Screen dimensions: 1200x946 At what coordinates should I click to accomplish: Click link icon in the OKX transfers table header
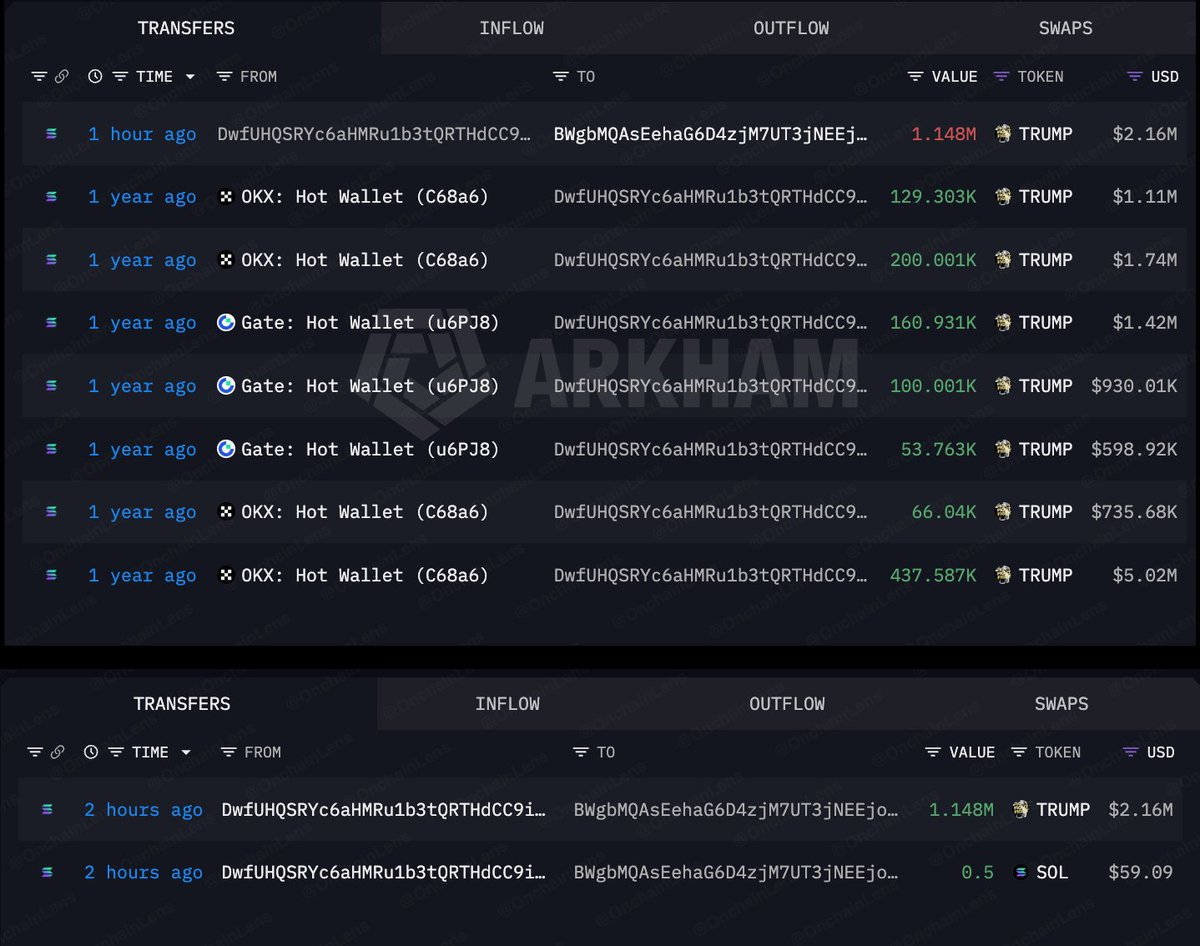[61, 77]
